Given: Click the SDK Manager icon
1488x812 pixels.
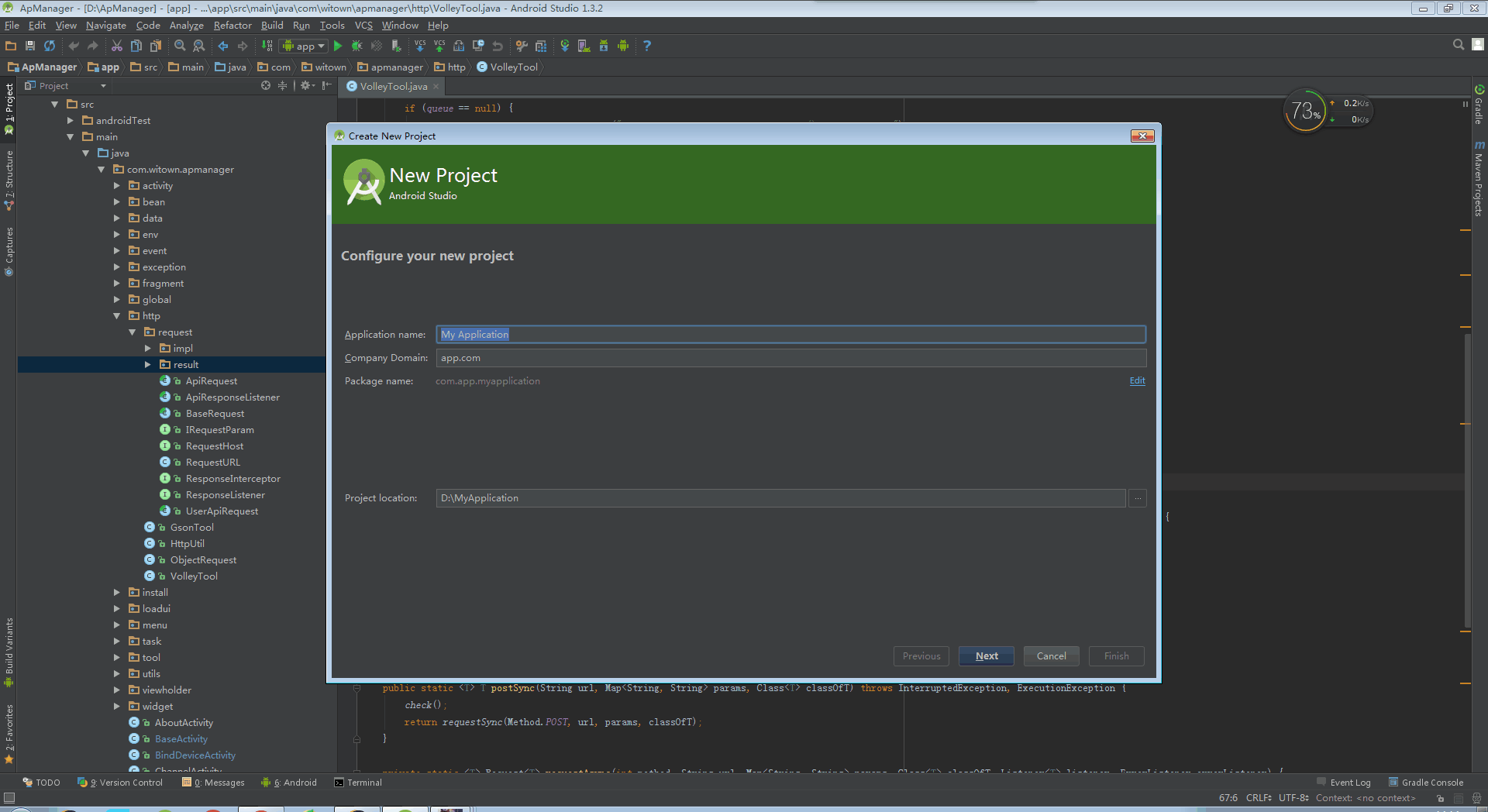Looking at the screenshot, I should pyautogui.click(x=604, y=46).
